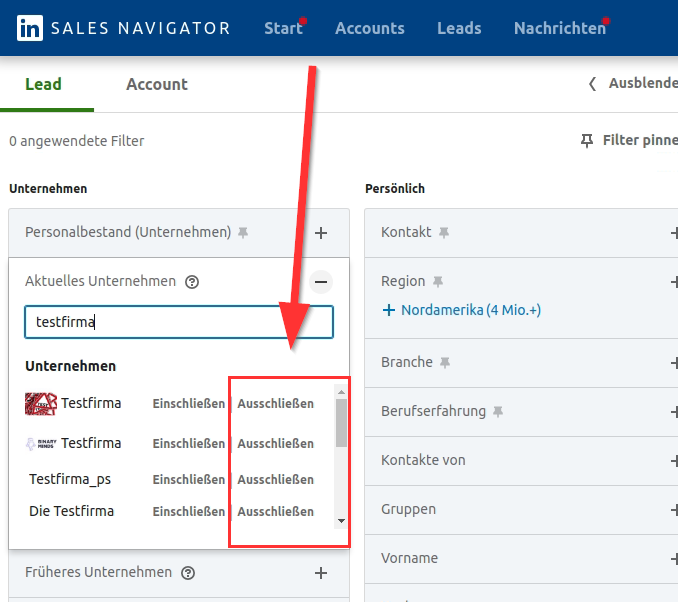Expand the Früheres Unternehmen filter

(321, 573)
